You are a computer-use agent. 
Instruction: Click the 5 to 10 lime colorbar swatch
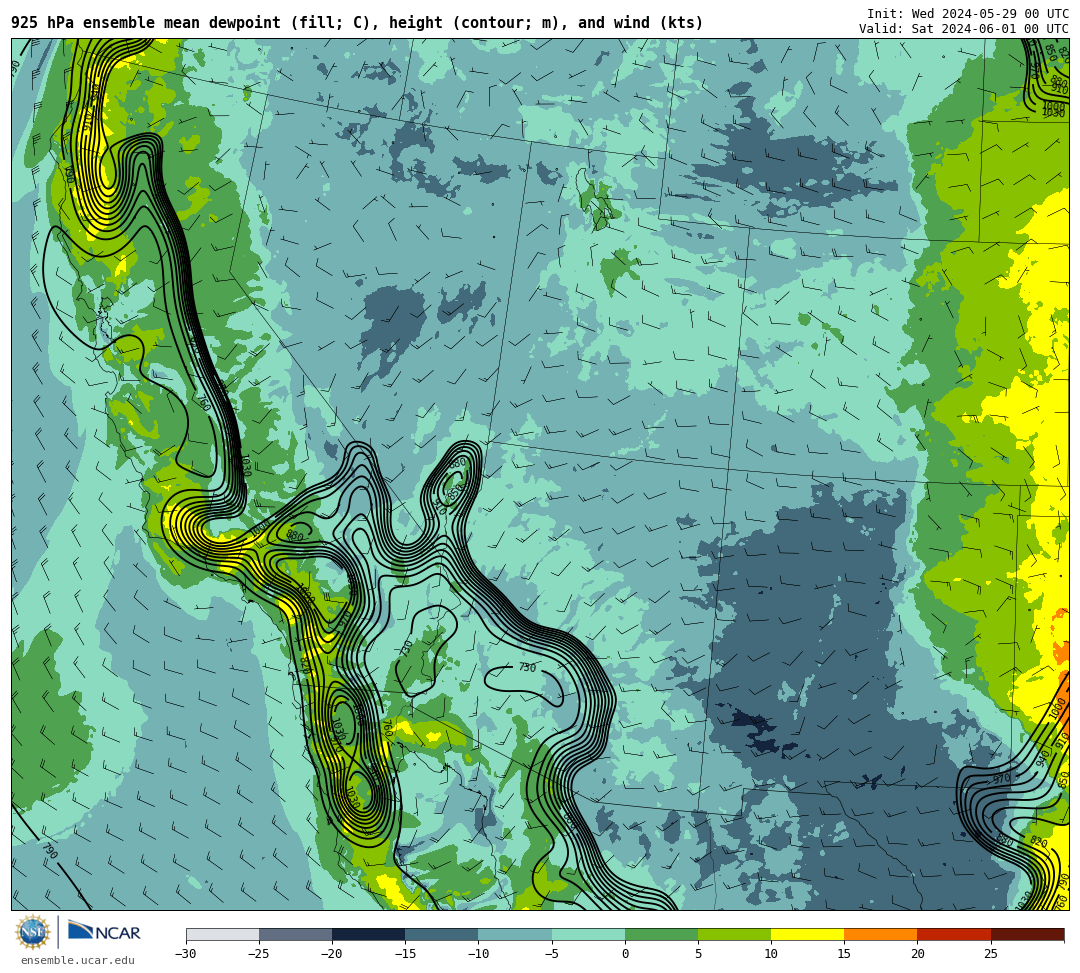coord(734,934)
